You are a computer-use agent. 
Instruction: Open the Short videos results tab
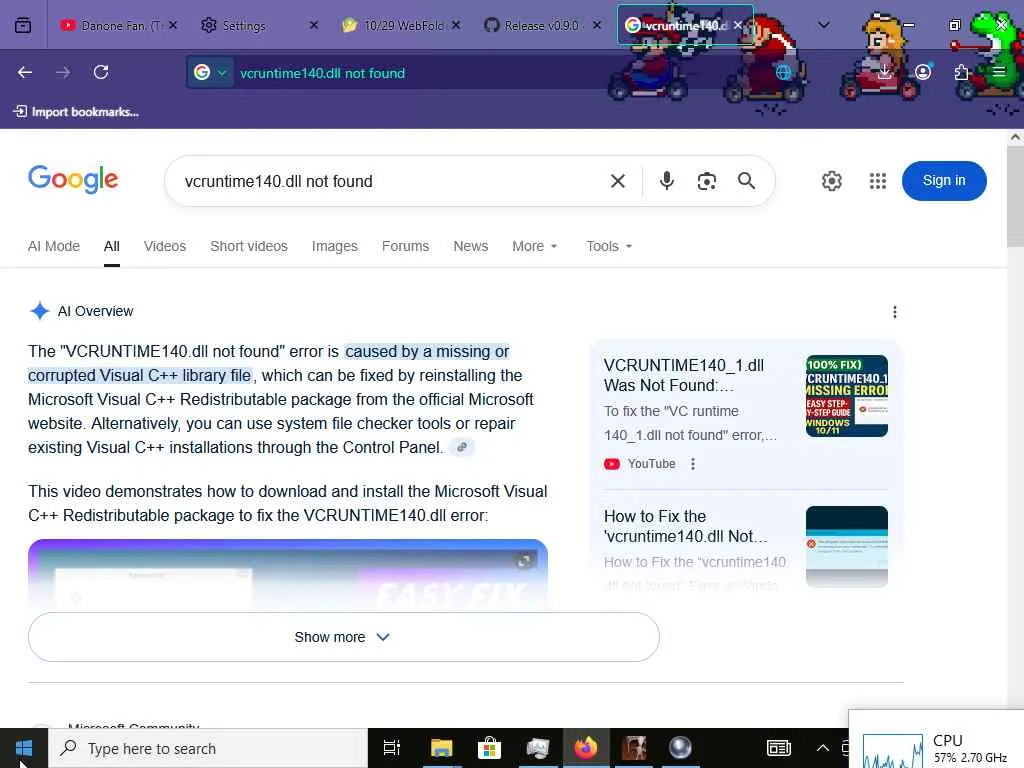coord(249,246)
